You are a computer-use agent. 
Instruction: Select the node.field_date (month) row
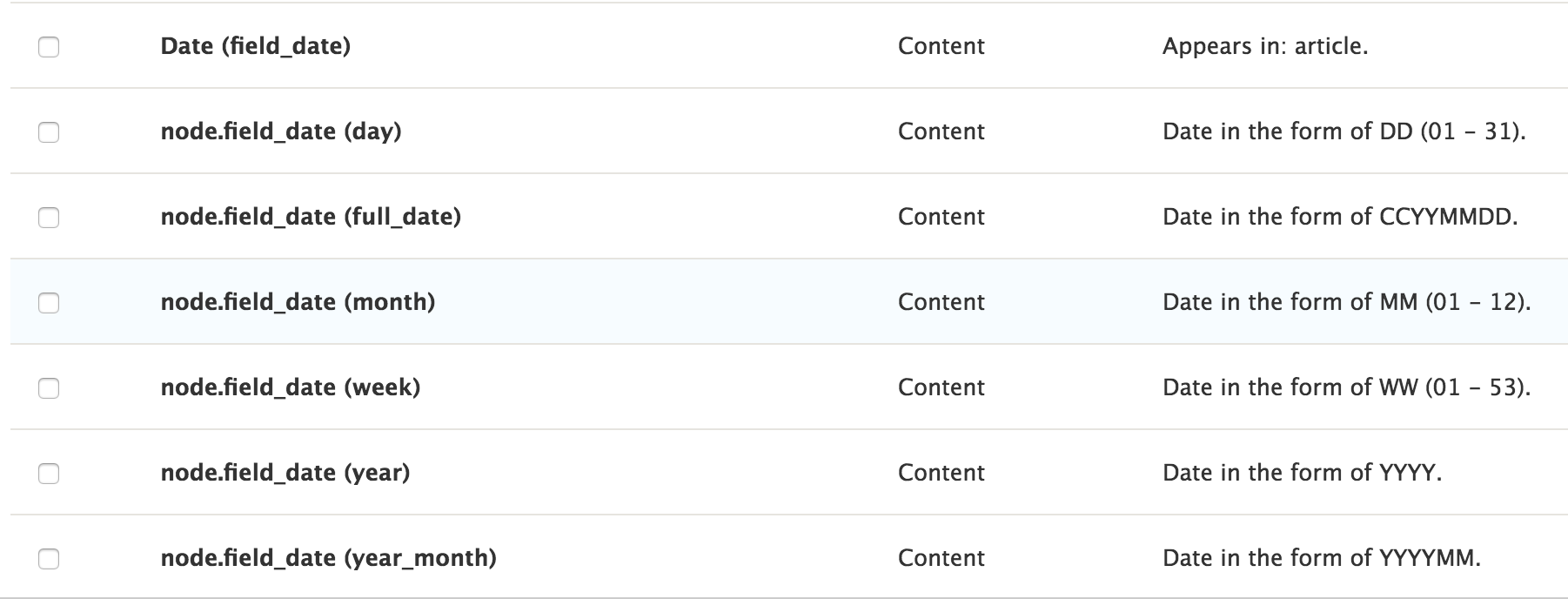(299, 302)
